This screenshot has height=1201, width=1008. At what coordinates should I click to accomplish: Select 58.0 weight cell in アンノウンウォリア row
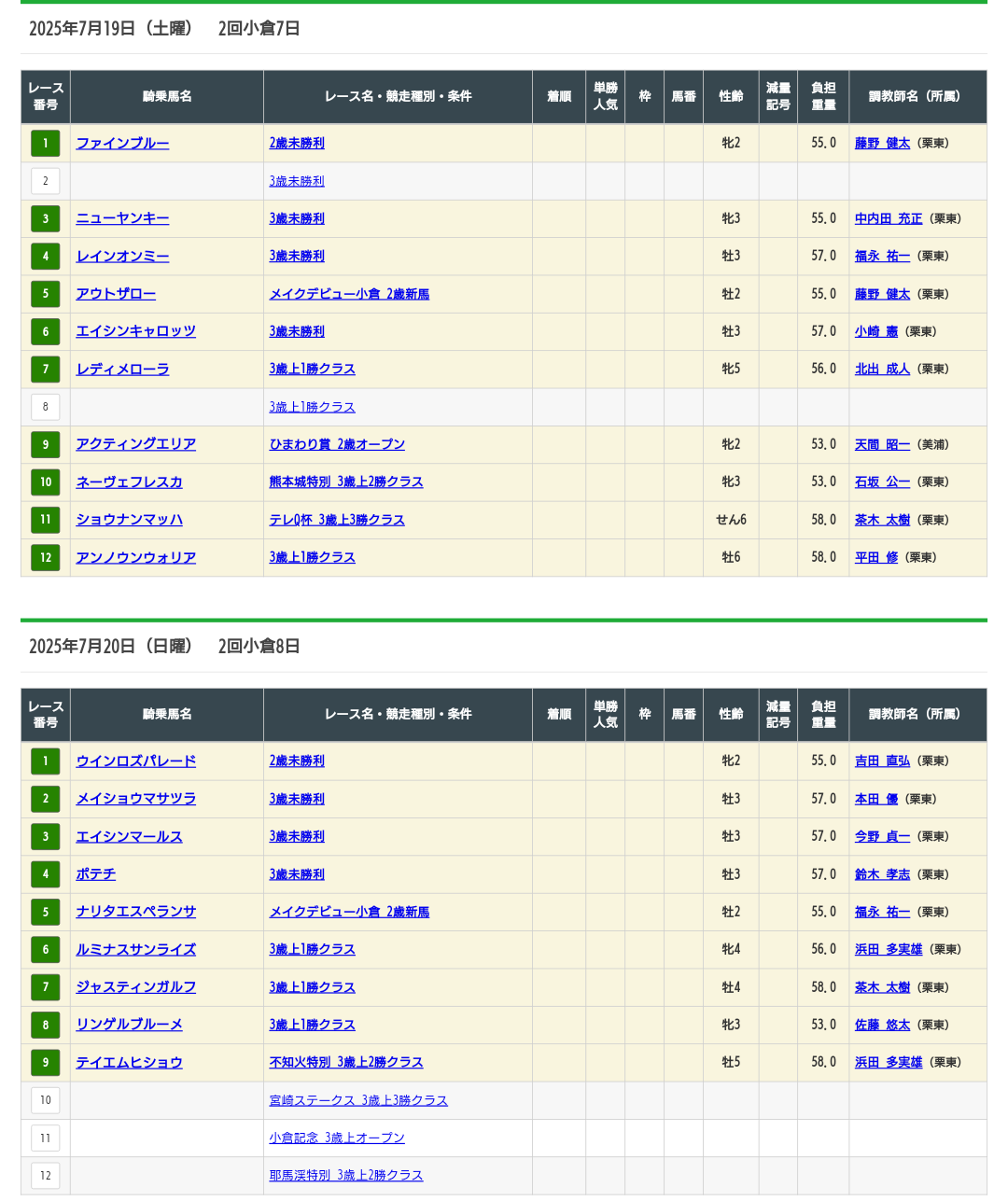pos(823,558)
